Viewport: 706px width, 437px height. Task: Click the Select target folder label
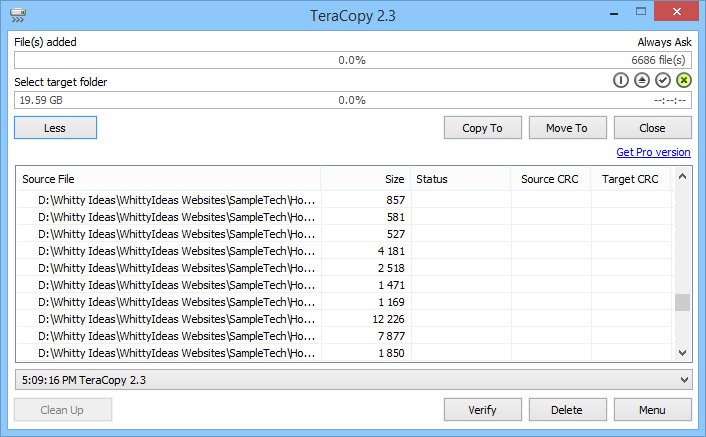[x=61, y=82]
